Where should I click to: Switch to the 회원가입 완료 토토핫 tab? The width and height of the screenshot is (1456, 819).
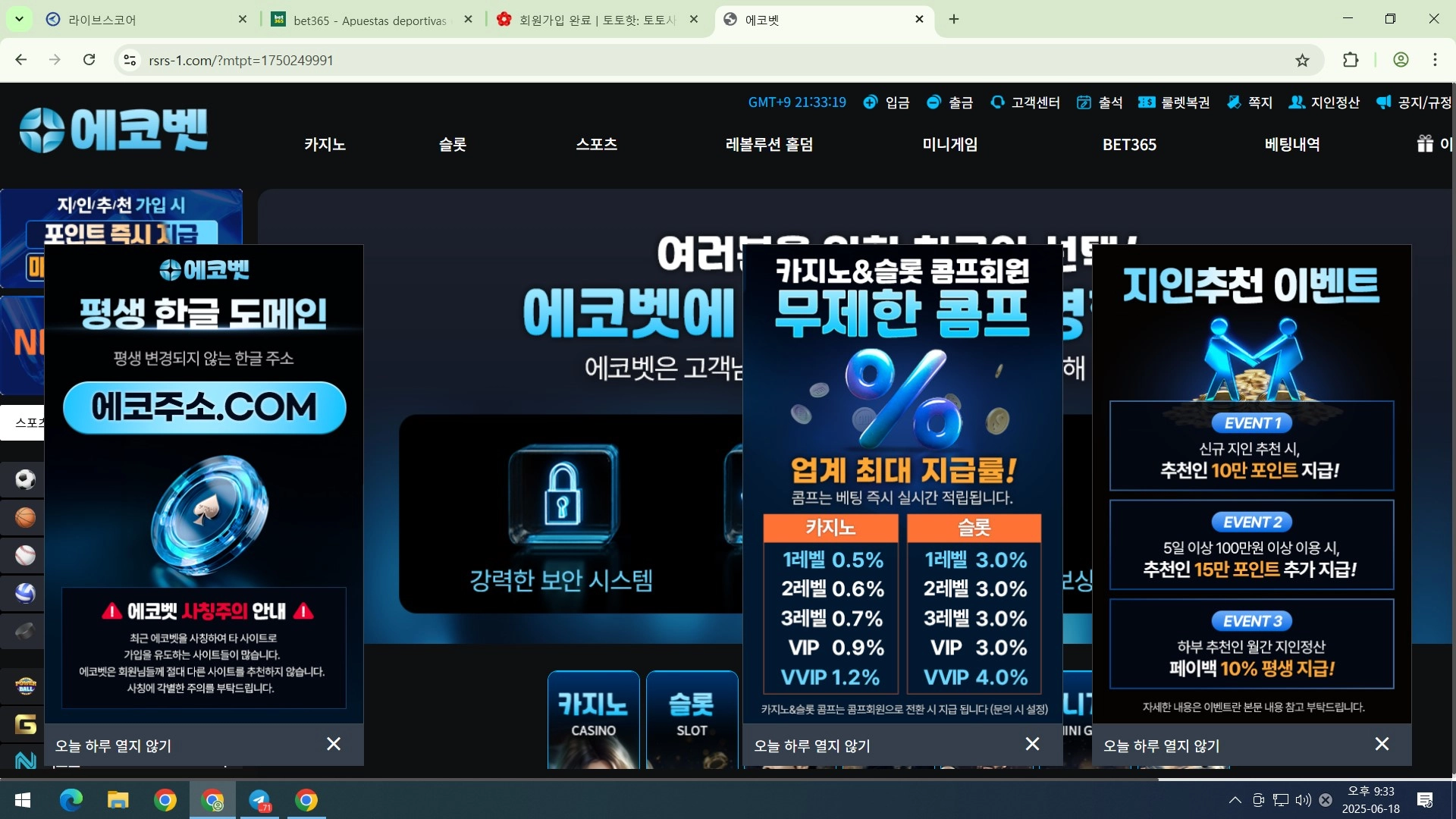click(x=597, y=20)
